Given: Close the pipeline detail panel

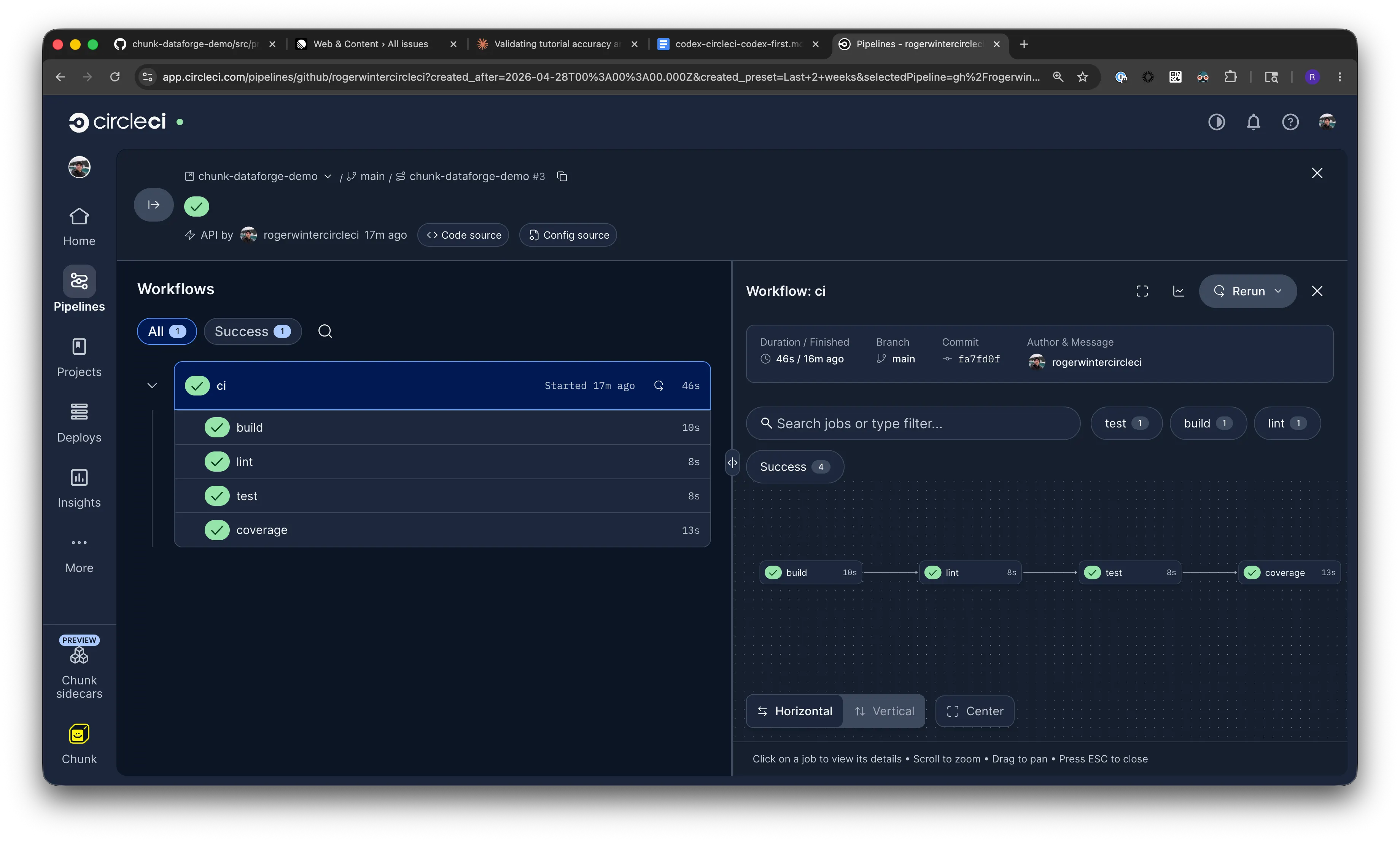Looking at the screenshot, I should [1317, 173].
